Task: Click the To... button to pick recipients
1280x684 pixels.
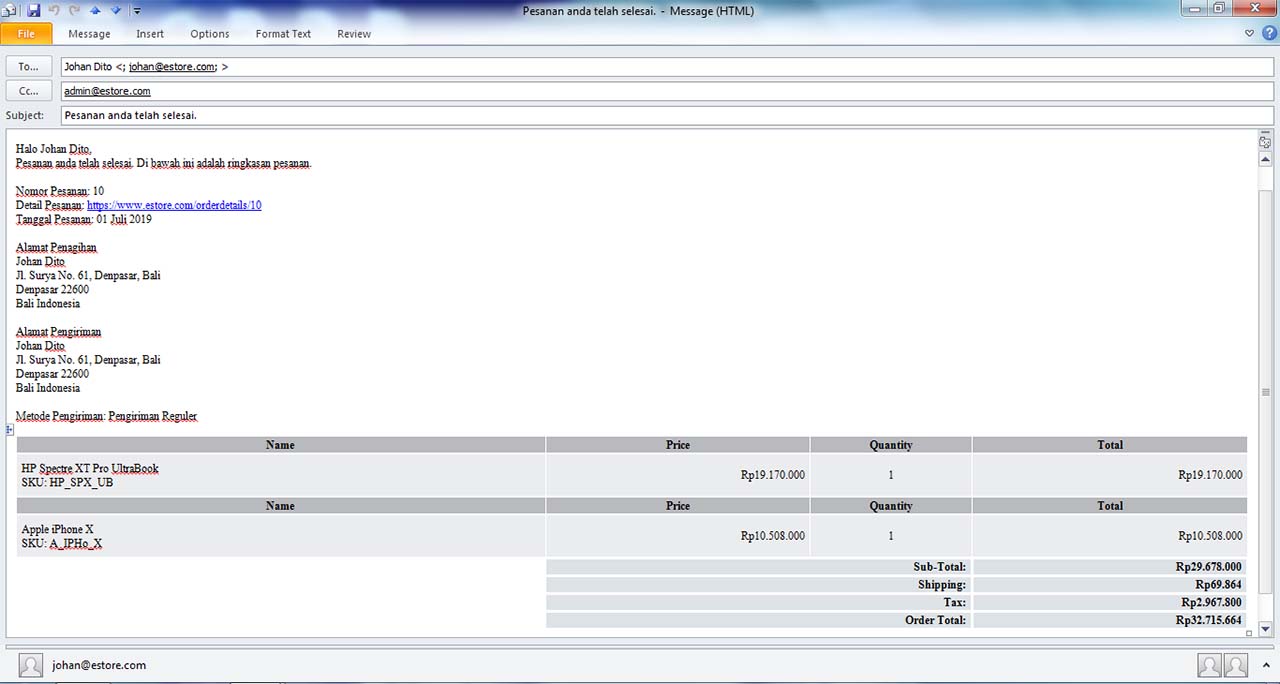Action: 29,67
